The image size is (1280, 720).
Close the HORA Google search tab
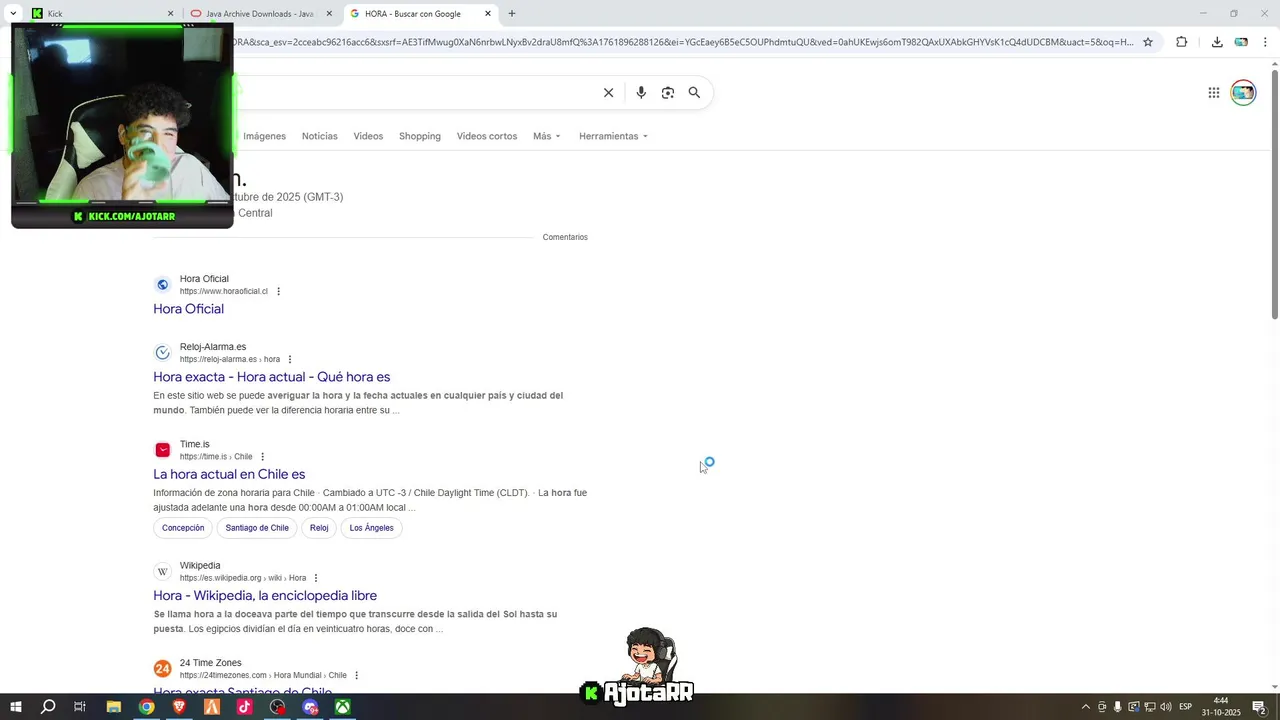[x=488, y=14]
